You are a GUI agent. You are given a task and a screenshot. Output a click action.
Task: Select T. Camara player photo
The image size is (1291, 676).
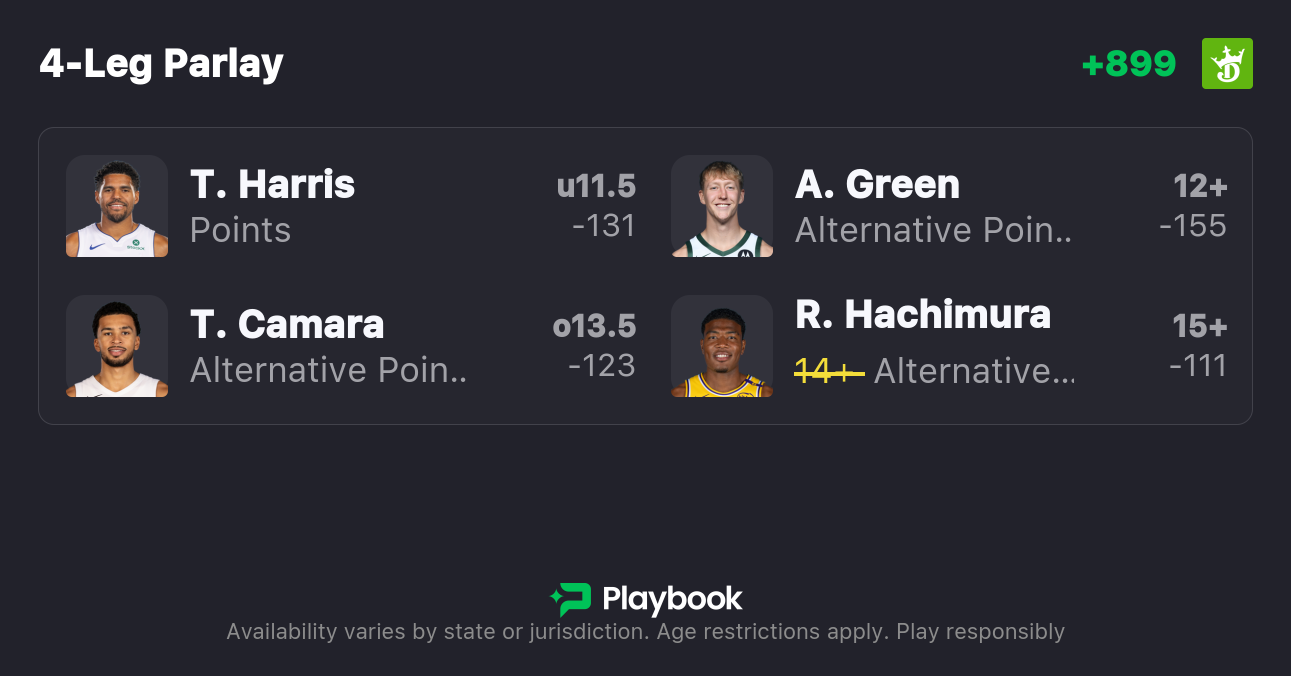coord(117,346)
